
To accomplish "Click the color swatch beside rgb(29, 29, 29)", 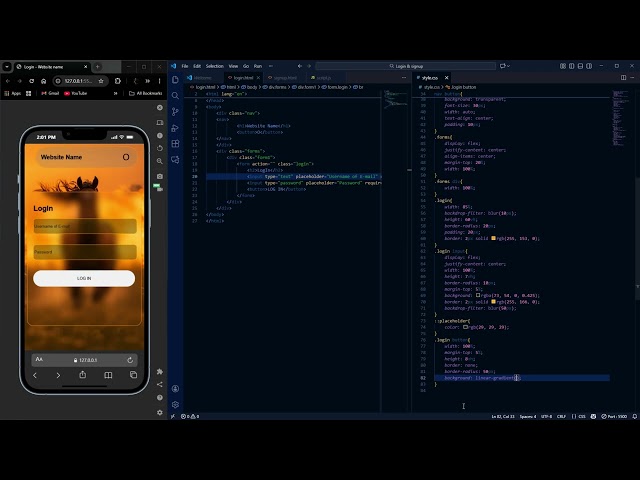I will 463,327.
